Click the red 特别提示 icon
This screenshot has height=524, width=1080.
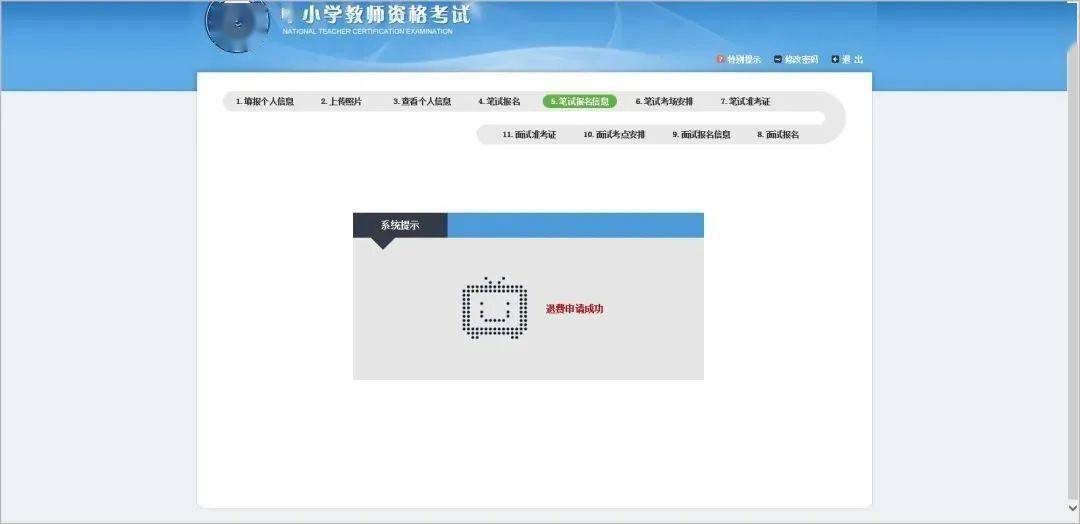click(x=720, y=60)
